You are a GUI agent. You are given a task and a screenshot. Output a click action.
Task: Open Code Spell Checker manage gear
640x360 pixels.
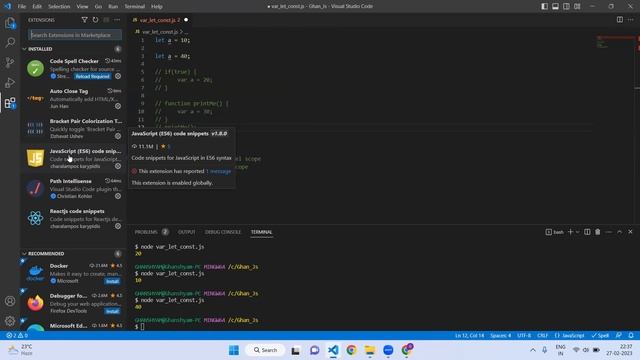click(118, 76)
